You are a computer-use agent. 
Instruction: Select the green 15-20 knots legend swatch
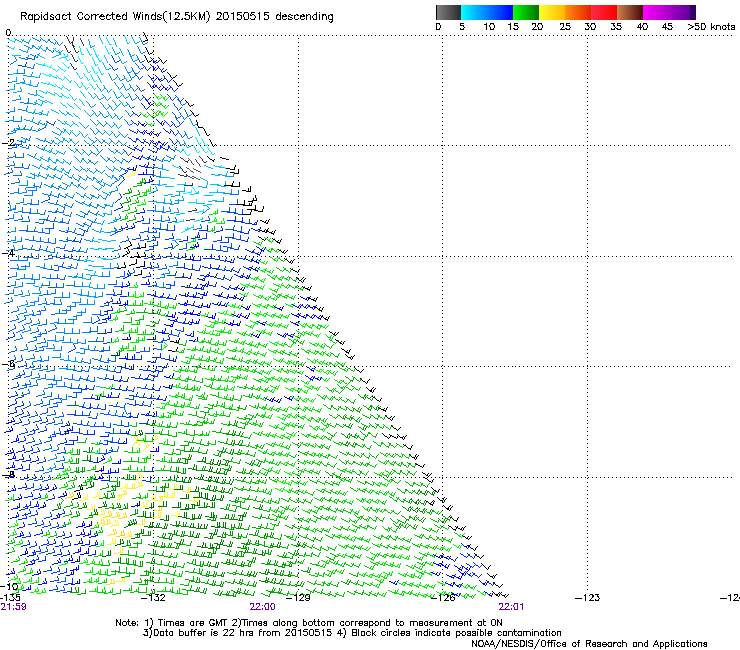(526, 12)
